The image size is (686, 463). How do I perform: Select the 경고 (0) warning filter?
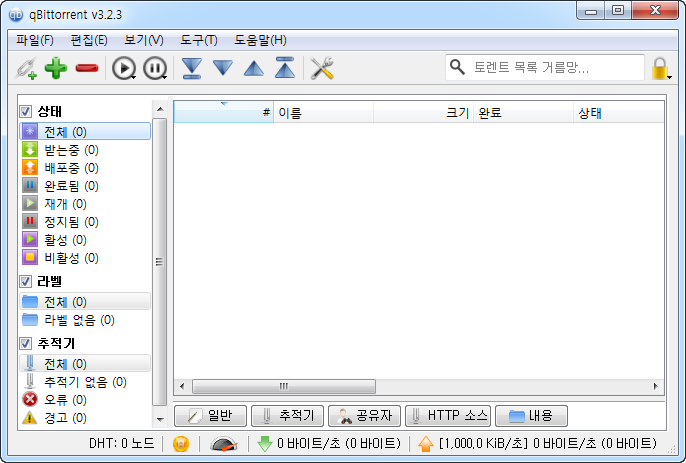(84, 417)
